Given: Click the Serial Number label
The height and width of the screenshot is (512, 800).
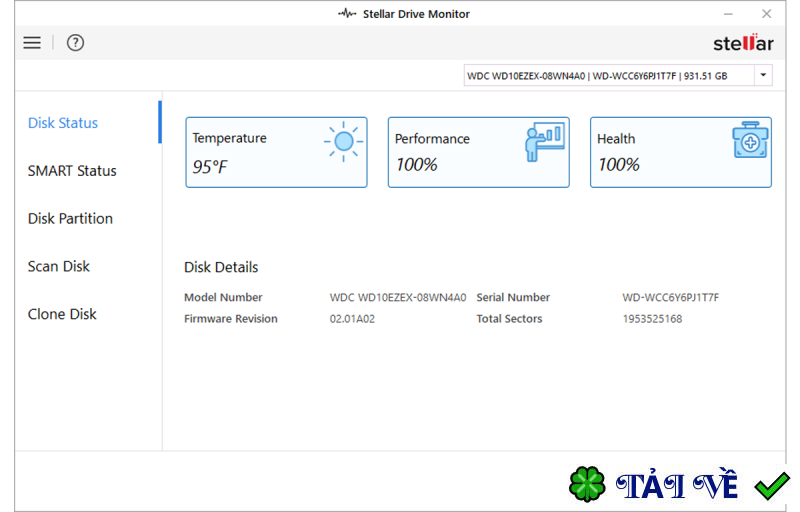Looking at the screenshot, I should [513, 297].
